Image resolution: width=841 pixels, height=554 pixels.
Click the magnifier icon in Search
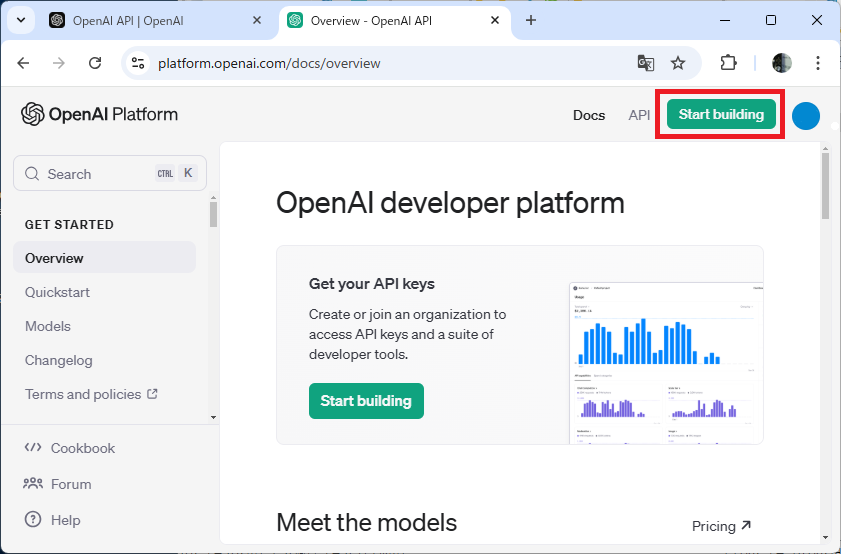pyautogui.click(x=32, y=174)
